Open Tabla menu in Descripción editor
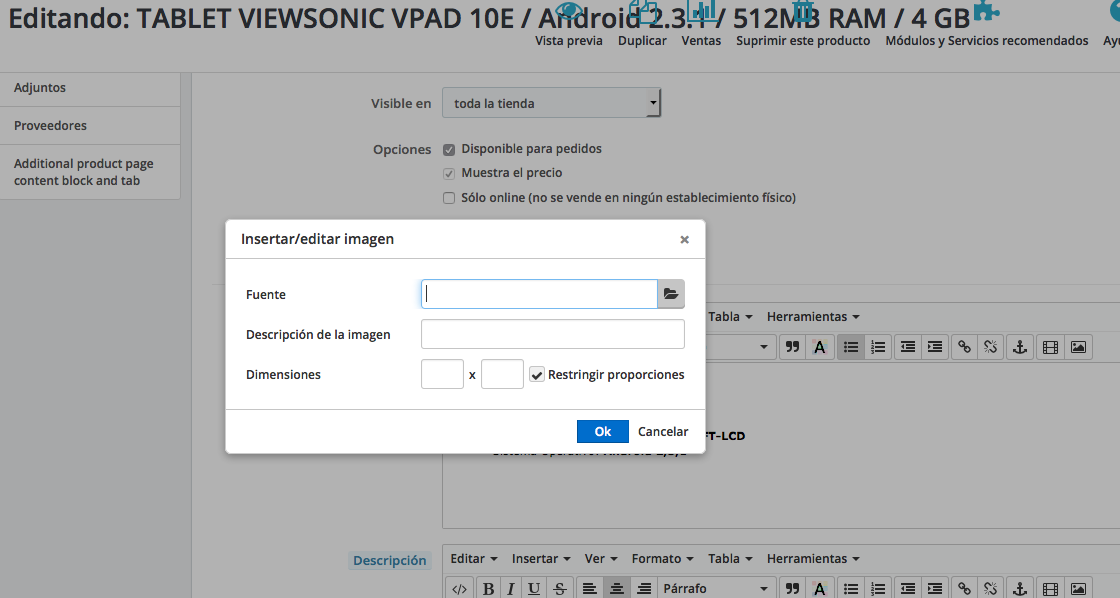Image resolution: width=1120 pixels, height=598 pixels. pos(730,559)
